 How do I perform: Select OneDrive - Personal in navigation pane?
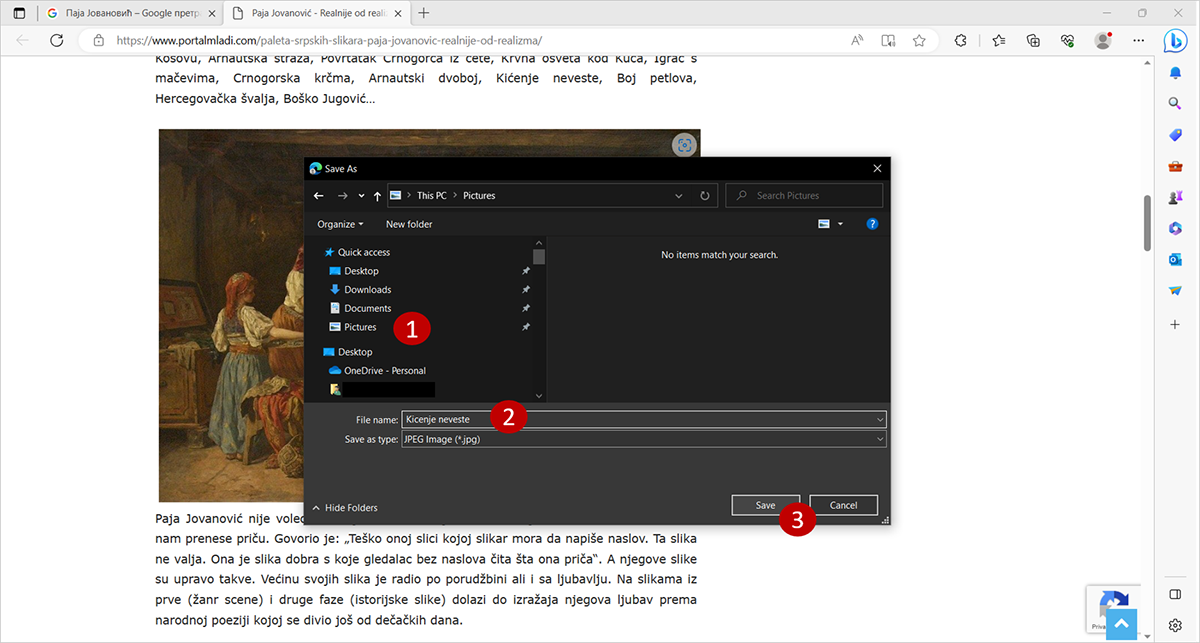384,371
